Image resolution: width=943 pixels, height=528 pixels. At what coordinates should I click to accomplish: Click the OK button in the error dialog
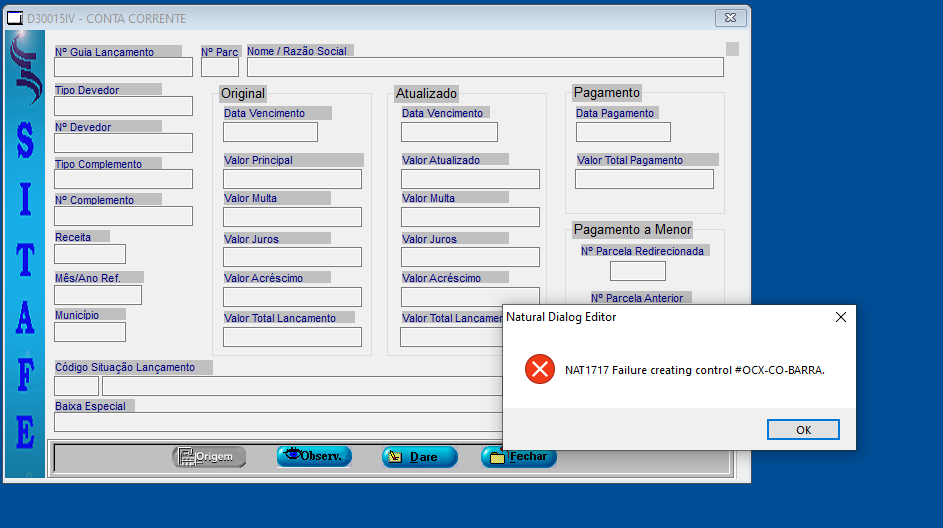(x=803, y=430)
